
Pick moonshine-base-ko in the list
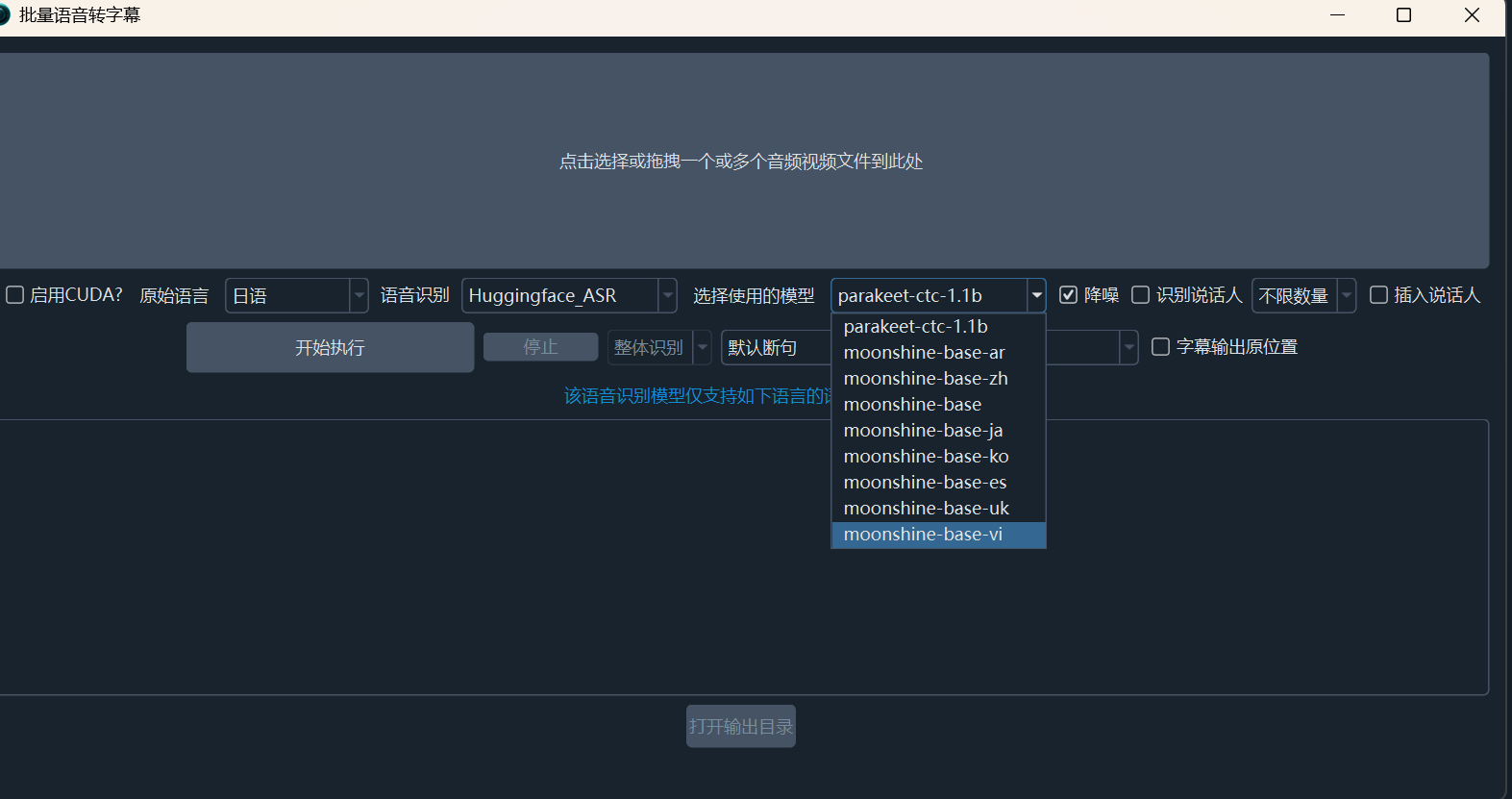(926, 457)
